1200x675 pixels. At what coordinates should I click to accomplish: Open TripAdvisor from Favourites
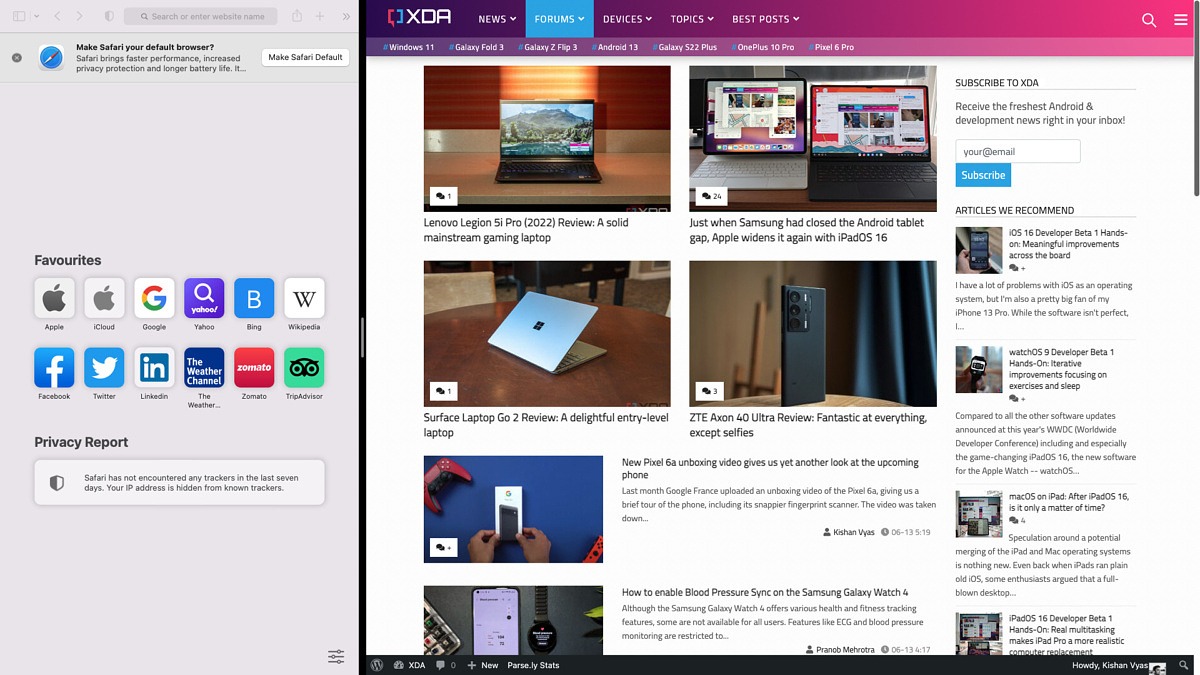303,368
